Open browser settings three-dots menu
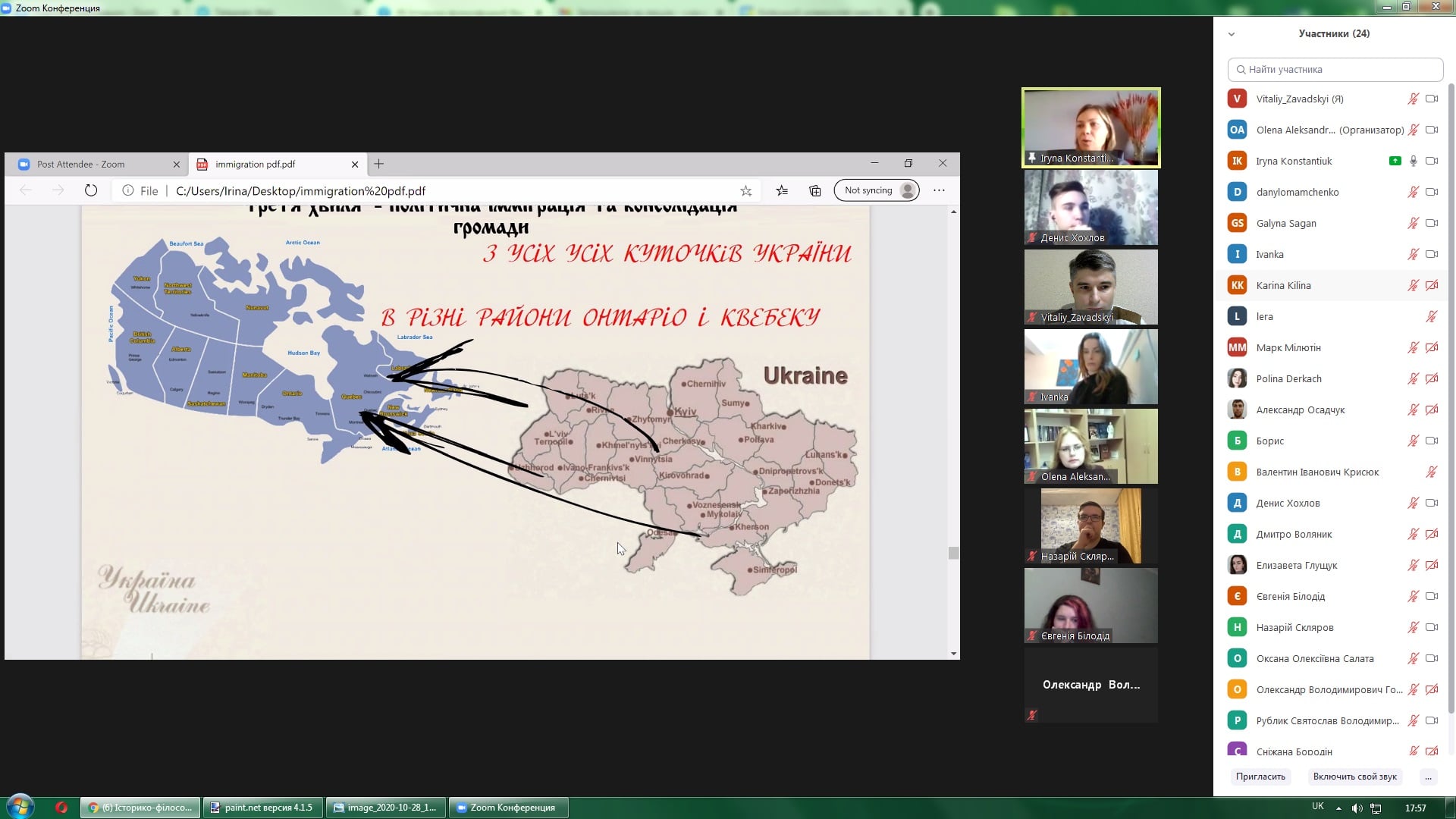The image size is (1456, 819). pos(939,190)
